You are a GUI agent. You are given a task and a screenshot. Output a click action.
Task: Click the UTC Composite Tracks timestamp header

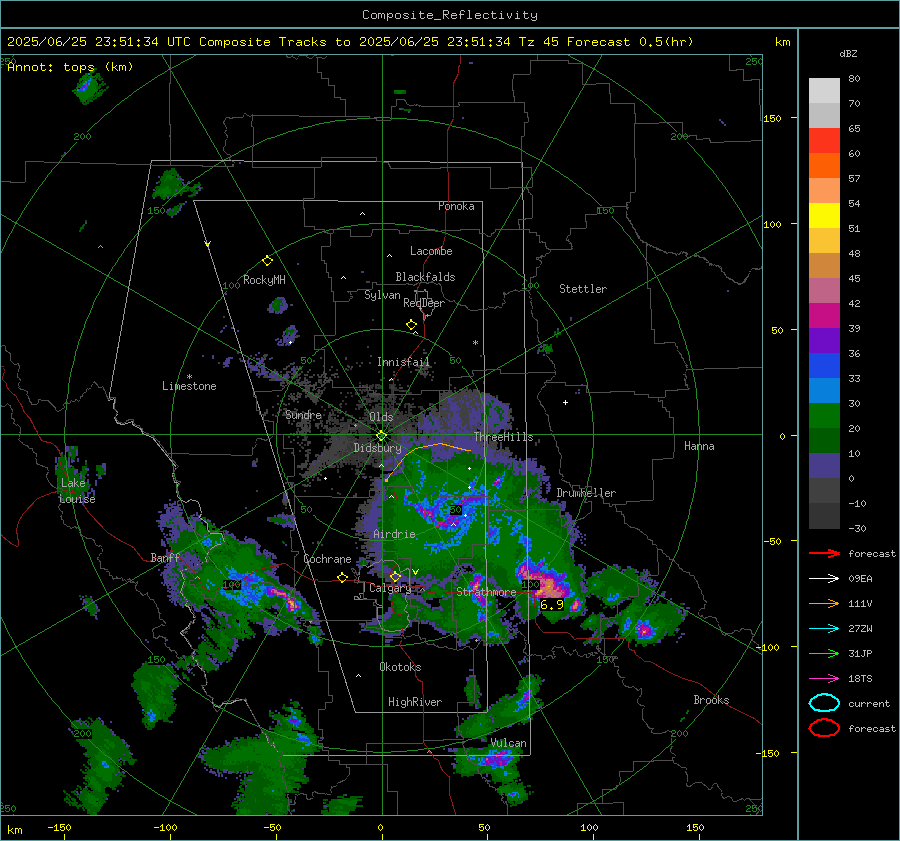[x=350, y=42]
